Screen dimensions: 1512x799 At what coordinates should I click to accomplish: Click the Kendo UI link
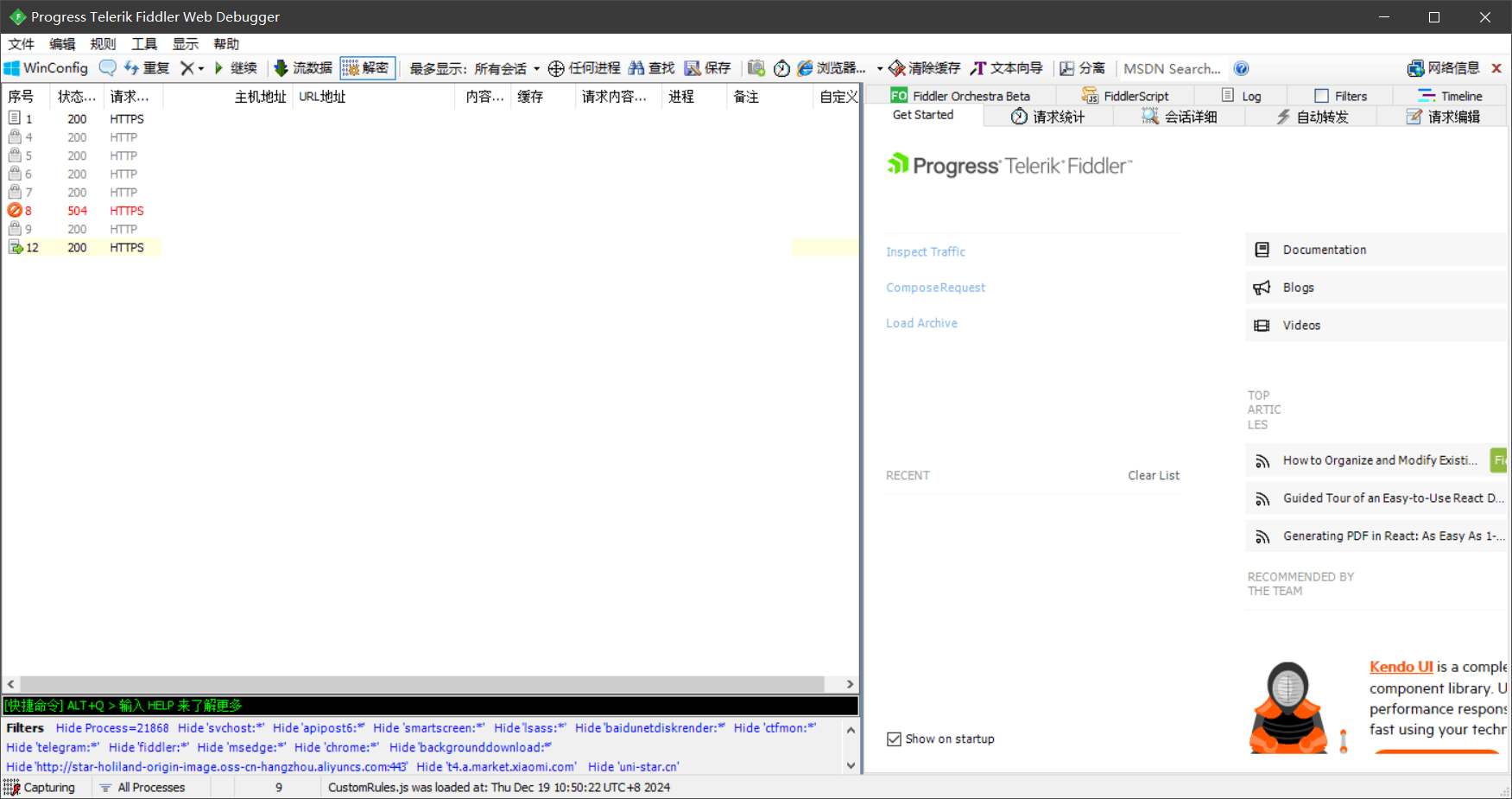[1401, 667]
